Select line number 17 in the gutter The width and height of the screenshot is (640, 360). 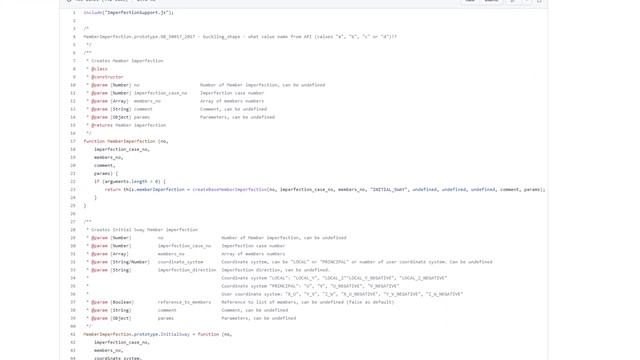coord(73,141)
